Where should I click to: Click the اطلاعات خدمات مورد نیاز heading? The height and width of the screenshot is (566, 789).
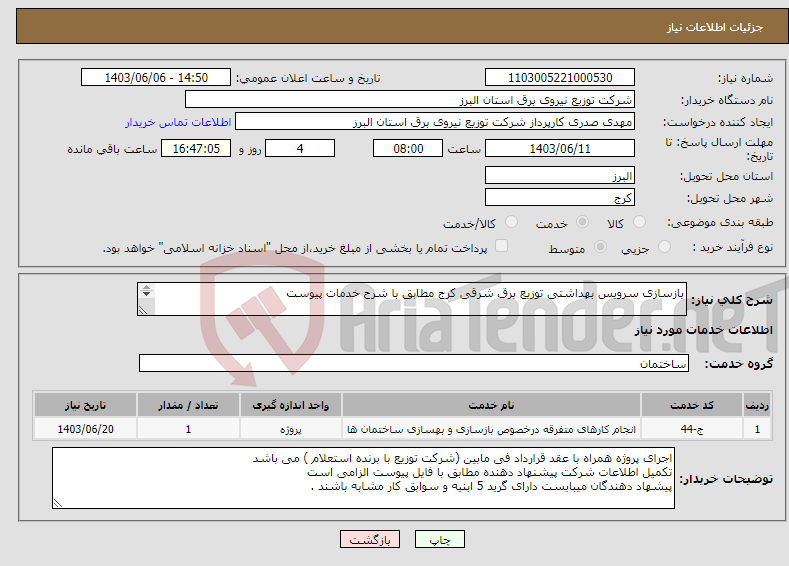pyautogui.click(x=703, y=331)
